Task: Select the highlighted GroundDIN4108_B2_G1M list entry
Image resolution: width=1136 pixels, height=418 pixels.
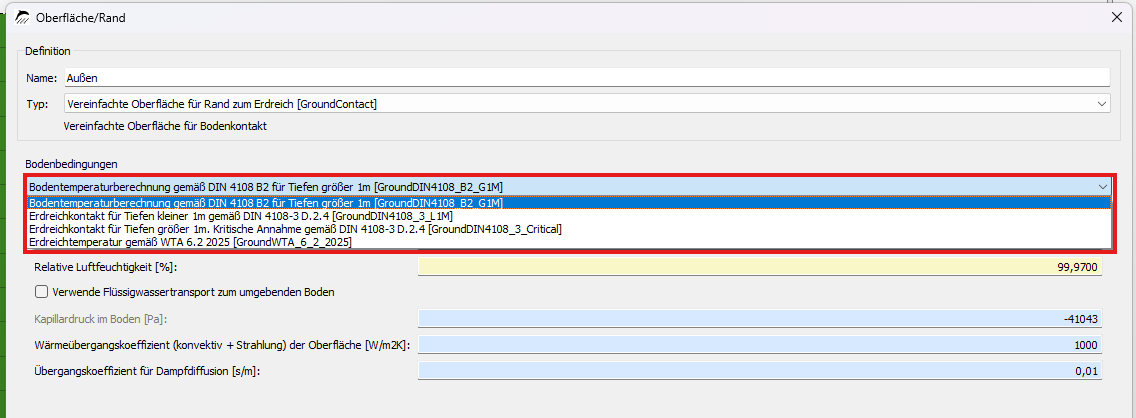Action: tap(569, 203)
